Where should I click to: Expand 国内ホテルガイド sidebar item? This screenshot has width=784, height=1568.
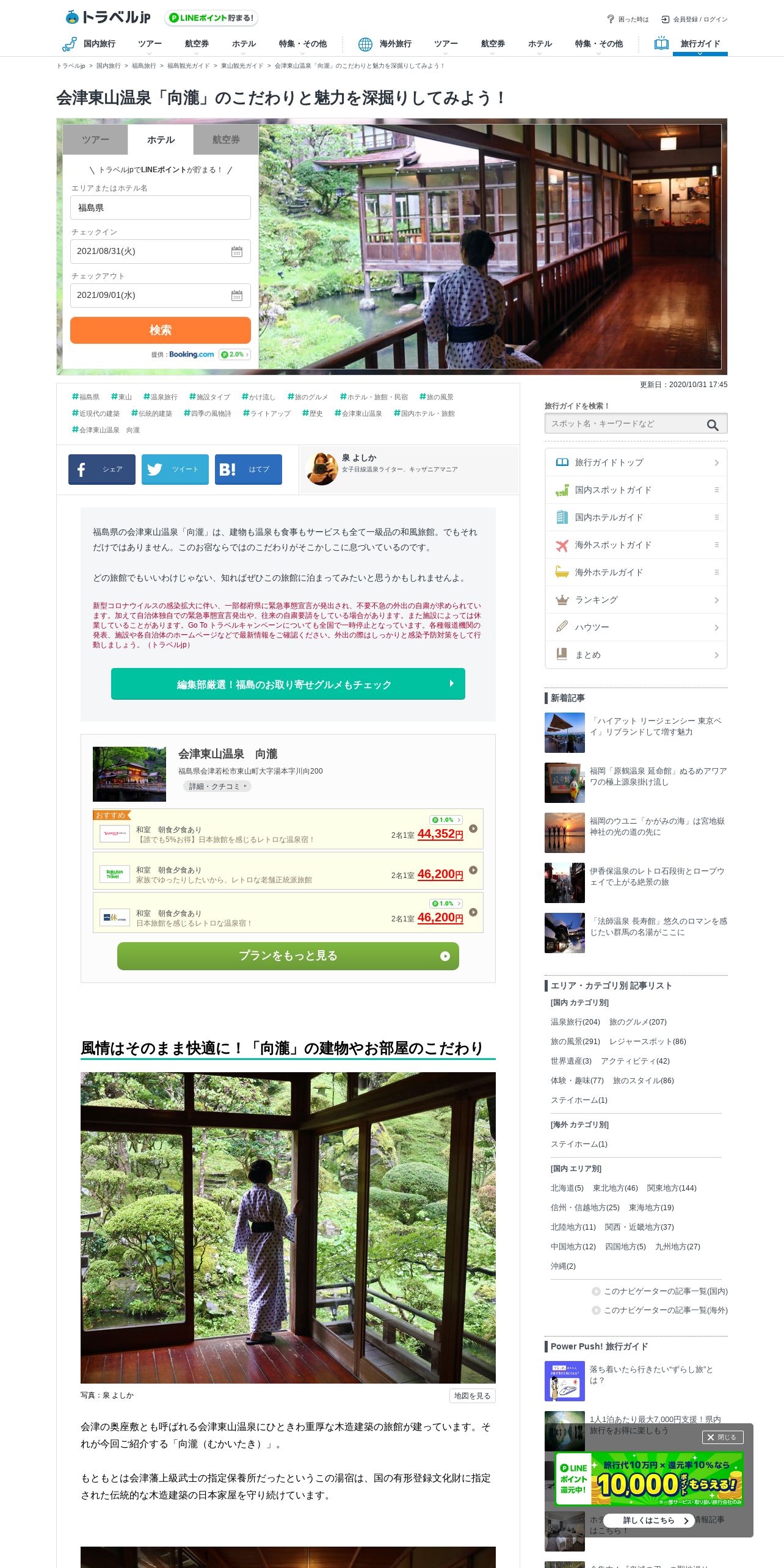(636, 517)
